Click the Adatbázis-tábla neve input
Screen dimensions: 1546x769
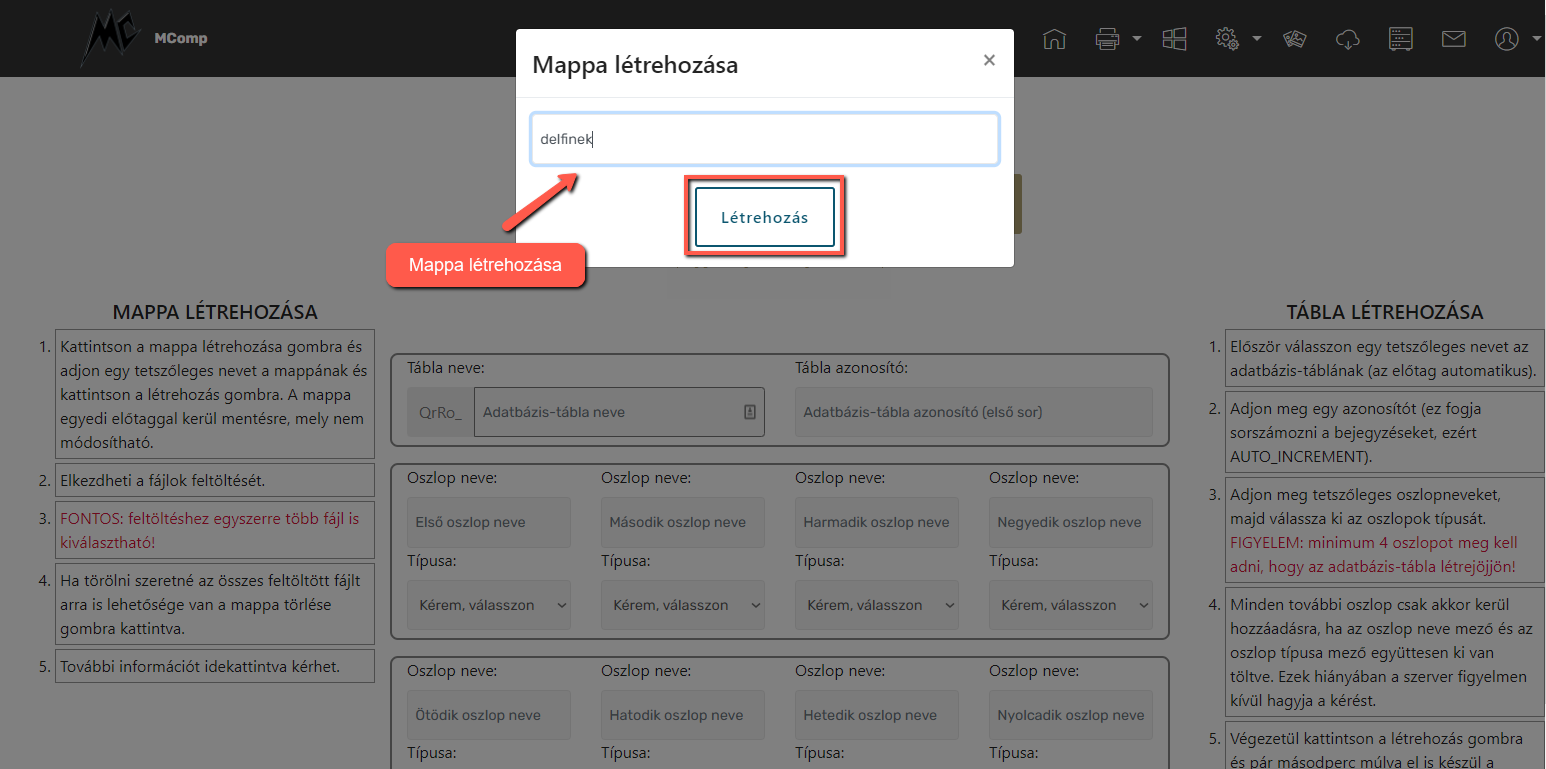[619, 412]
